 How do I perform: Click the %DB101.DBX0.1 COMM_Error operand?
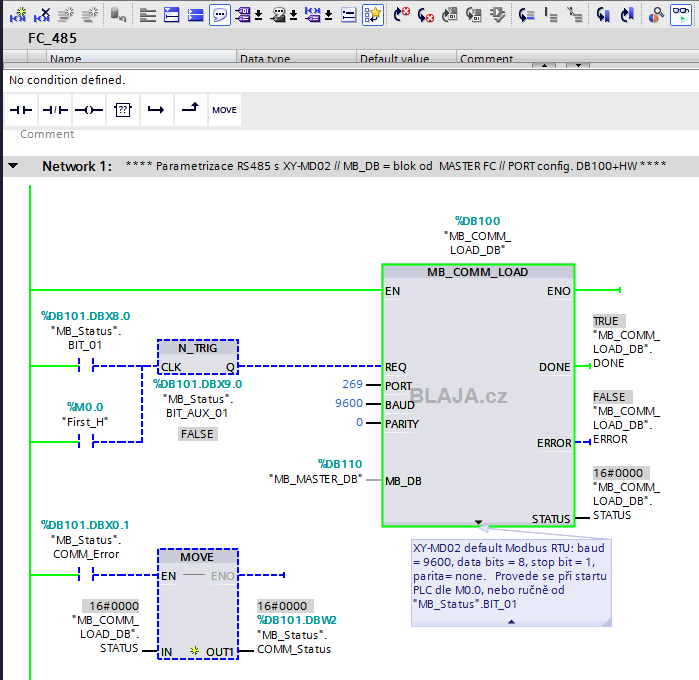(x=85, y=540)
